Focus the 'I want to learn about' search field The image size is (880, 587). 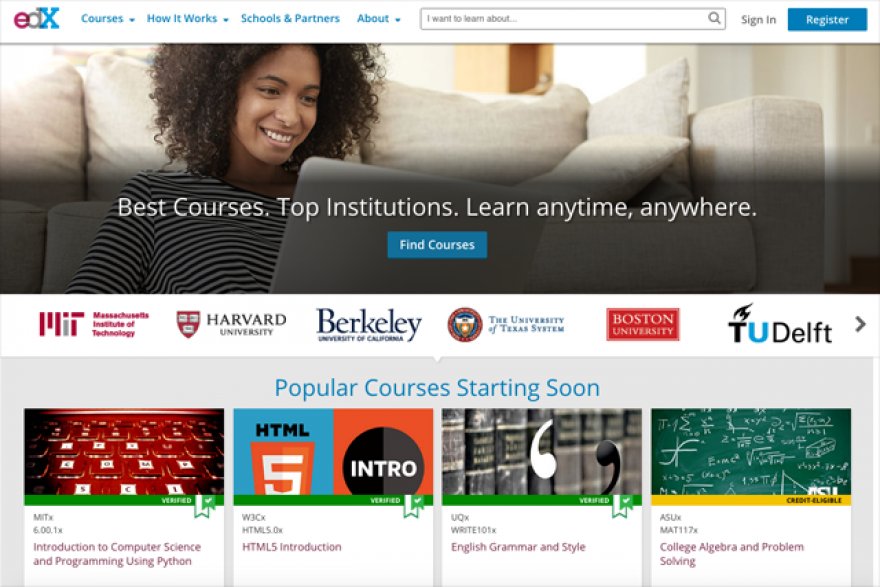(563, 19)
